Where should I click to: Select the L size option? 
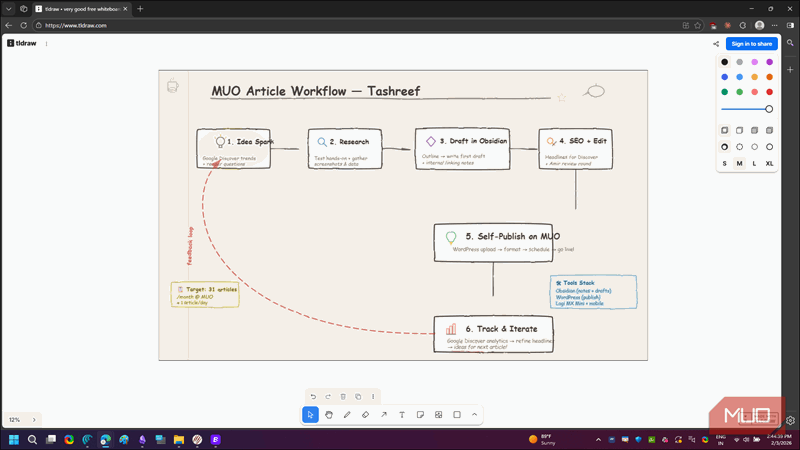[x=754, y=163]
